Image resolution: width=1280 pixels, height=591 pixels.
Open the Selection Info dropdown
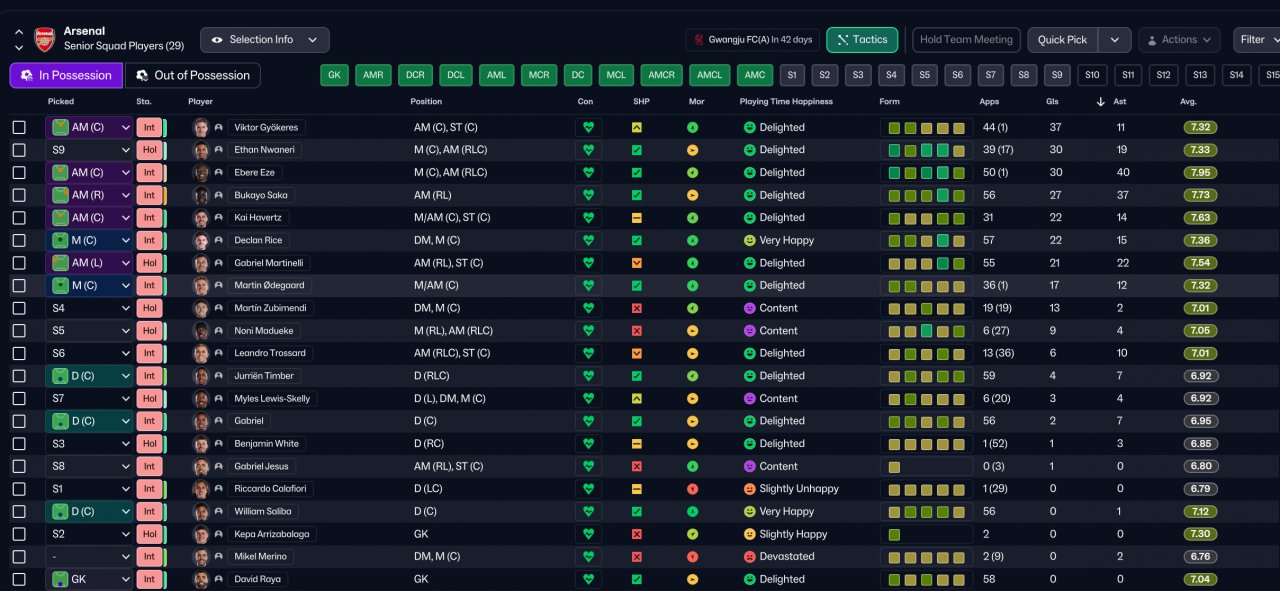point(265,40)
